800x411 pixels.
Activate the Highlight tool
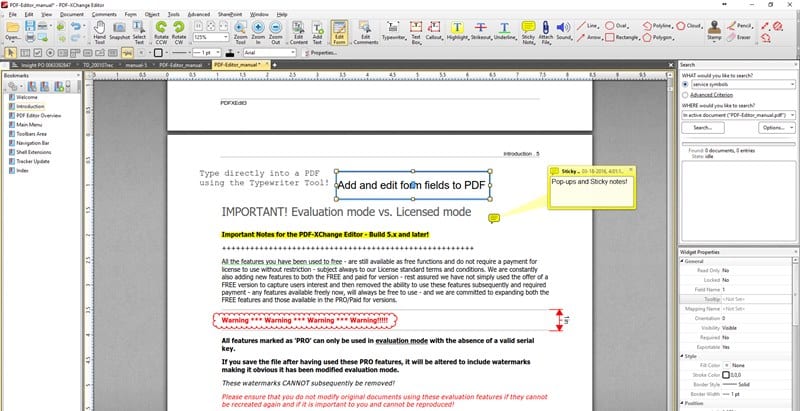tap(457, 32)
